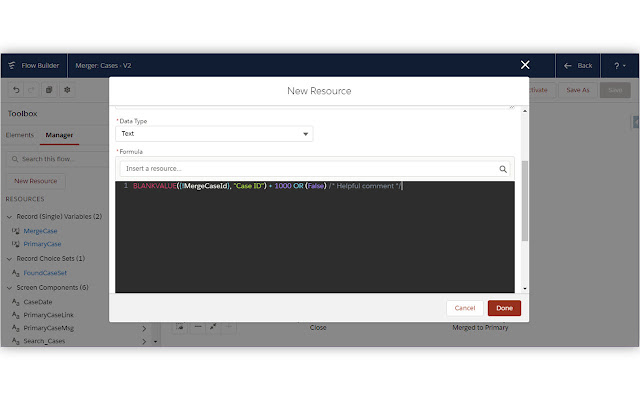The image size is (640, 400).
Task: Click the dialog vertical scrollbar thumb
Action: tap(525, 200)
